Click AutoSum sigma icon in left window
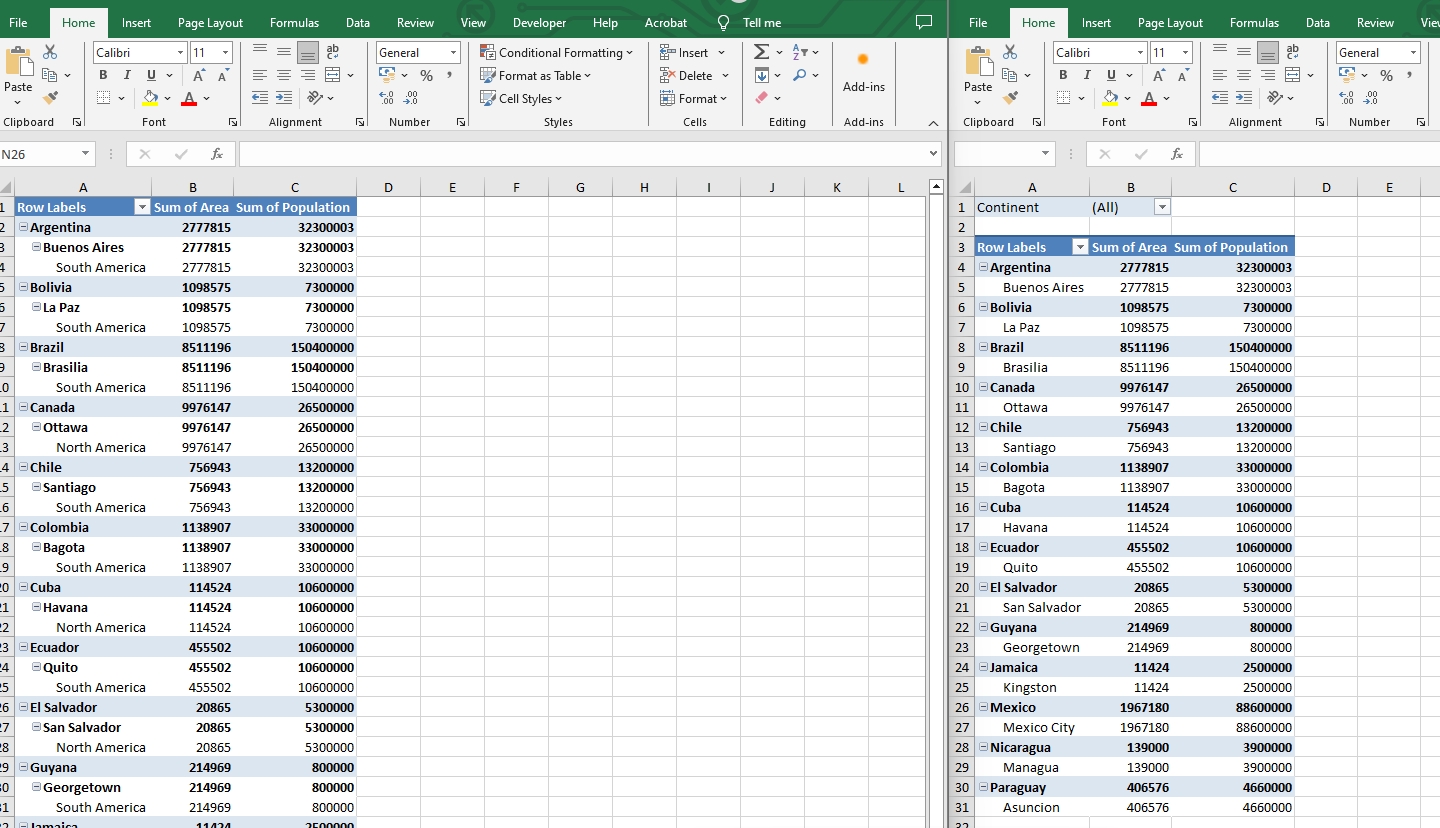 click(x=761, y=52)
